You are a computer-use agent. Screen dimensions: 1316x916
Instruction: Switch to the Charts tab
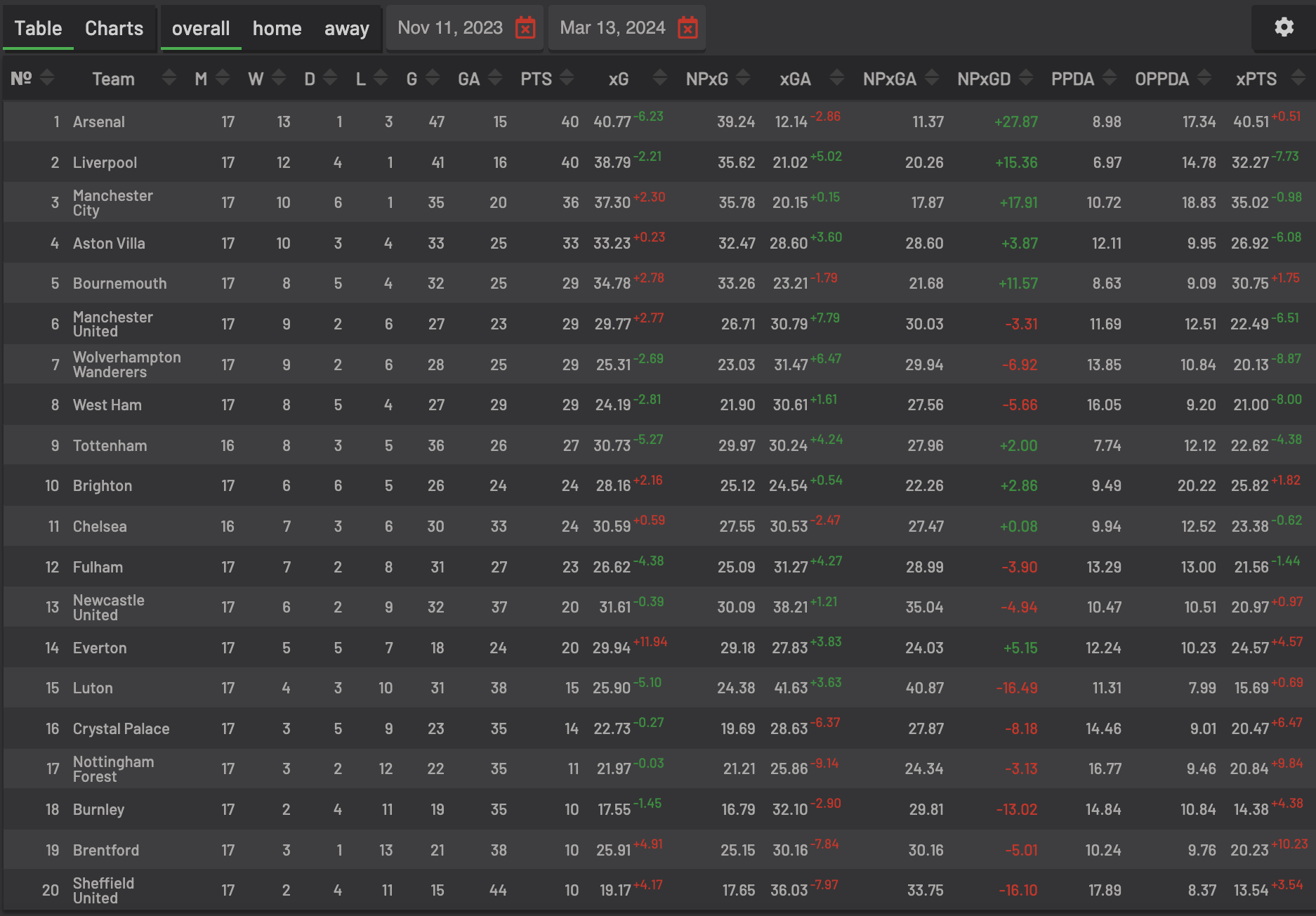(x=114, y=28)
